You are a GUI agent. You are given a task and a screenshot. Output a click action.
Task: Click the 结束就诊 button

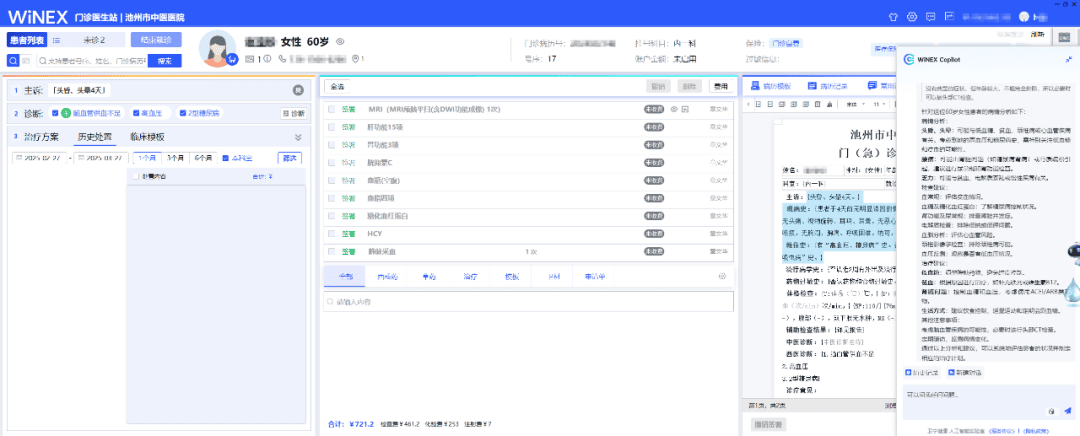[156, 40]
